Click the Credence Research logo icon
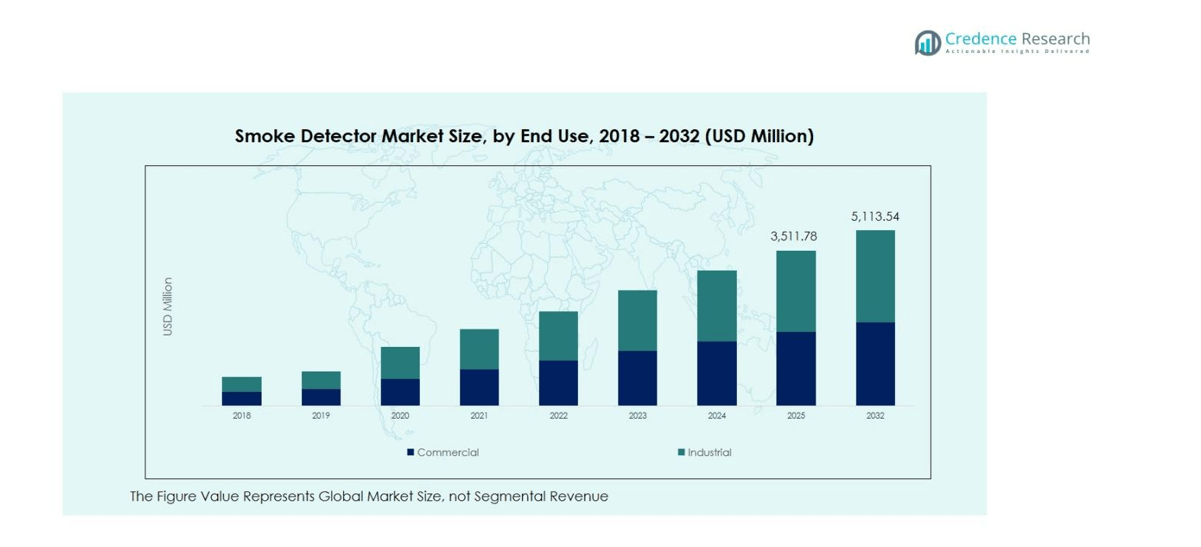 coord(927,42)
